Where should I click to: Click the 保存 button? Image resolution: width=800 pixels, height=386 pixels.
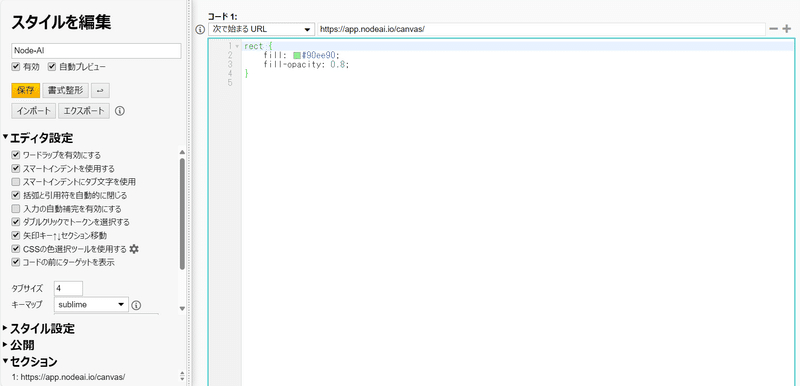(x=26, y=91)
